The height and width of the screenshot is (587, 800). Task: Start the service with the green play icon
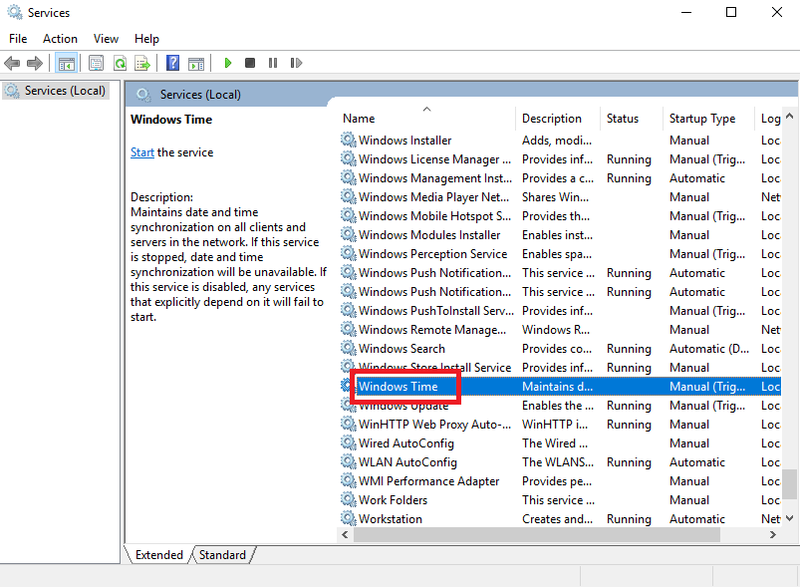(228, 63)
